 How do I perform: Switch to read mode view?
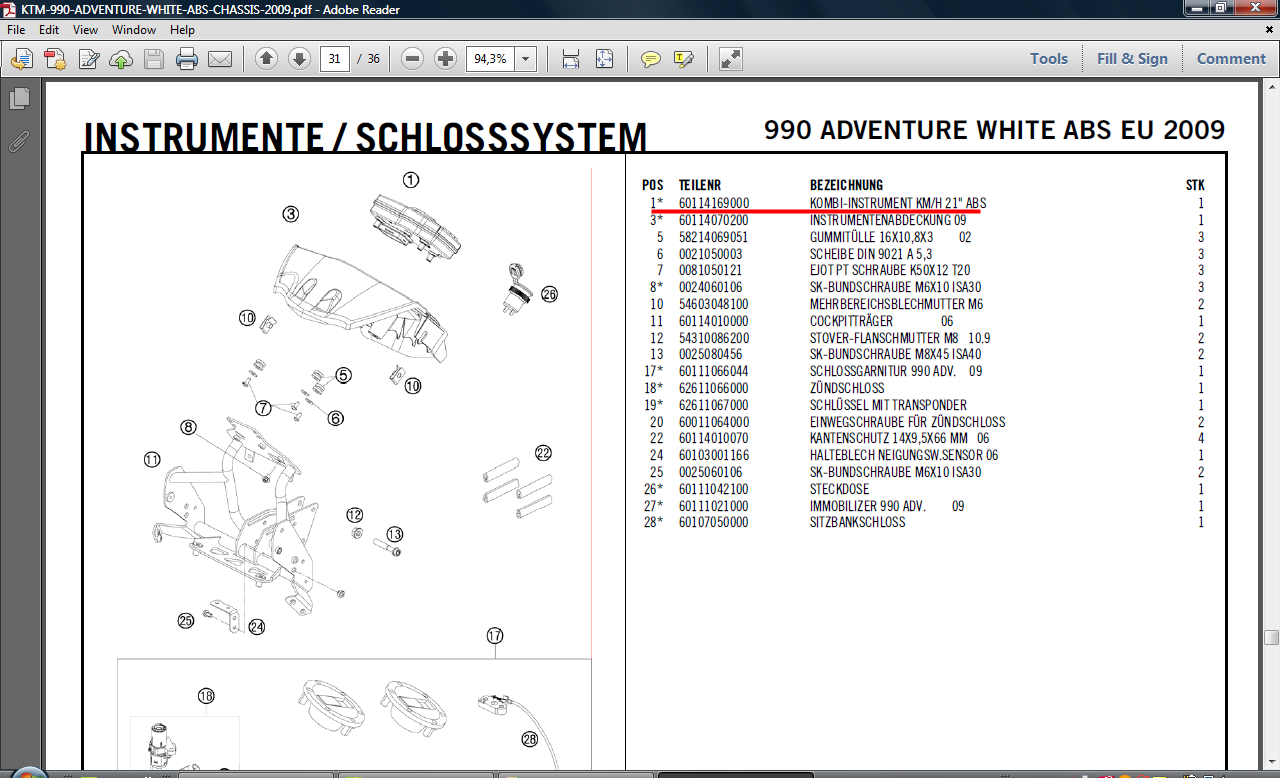coord(731,59)
